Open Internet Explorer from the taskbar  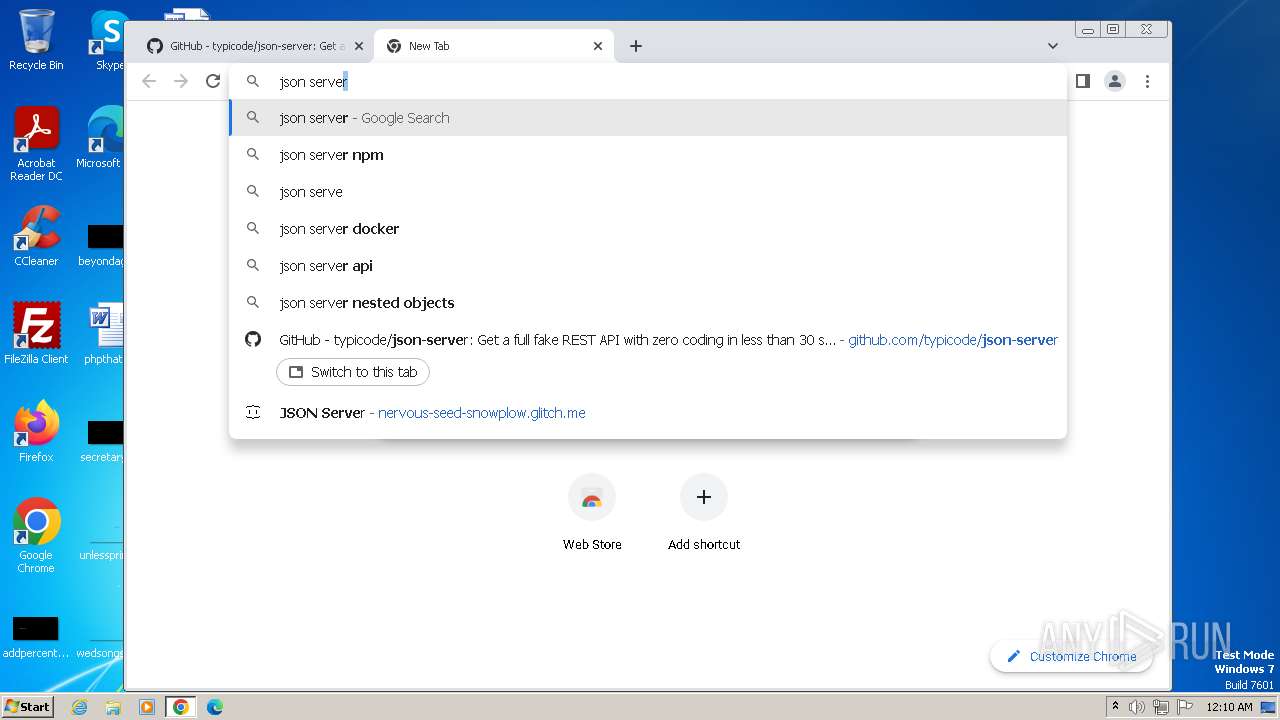(80, 707)
